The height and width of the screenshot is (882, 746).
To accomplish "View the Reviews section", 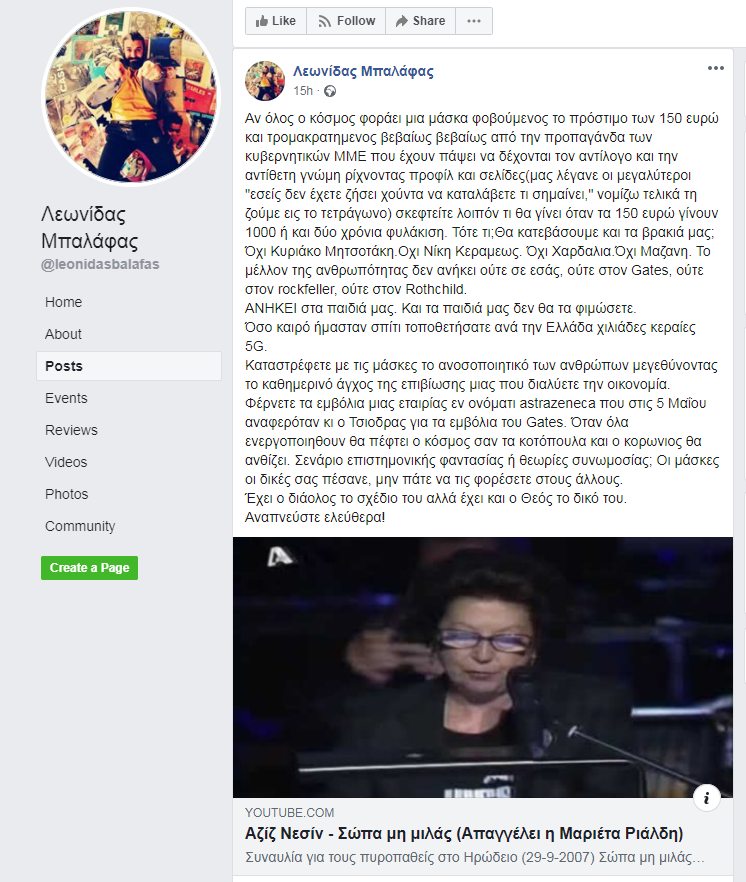I will (x=71, y=430).
